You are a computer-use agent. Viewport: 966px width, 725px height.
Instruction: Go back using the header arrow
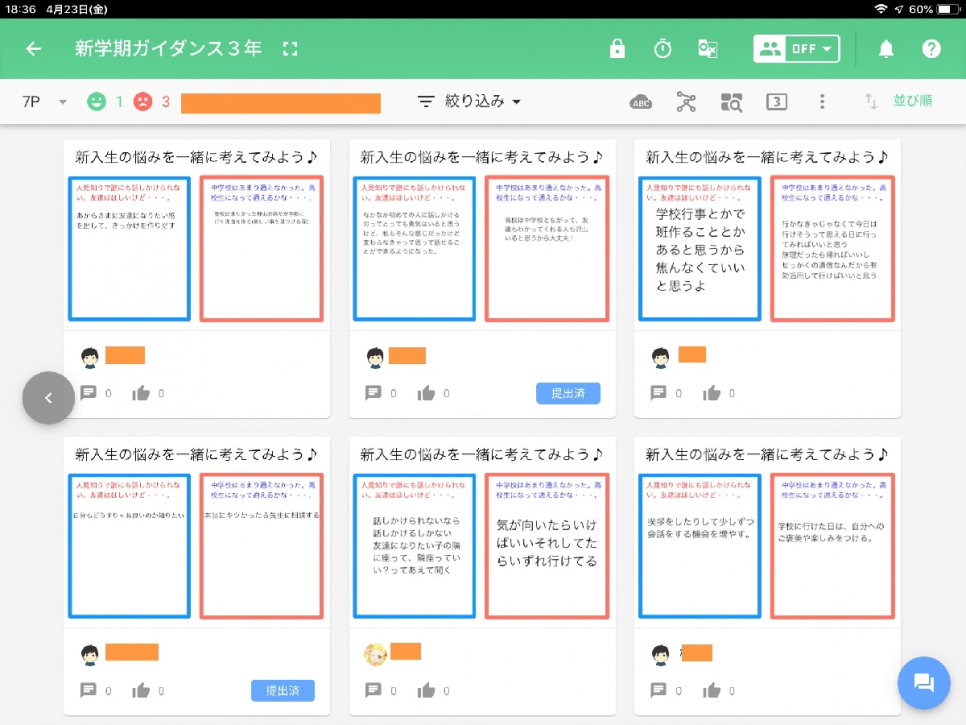pyautogui.click(x=34, y=49)
